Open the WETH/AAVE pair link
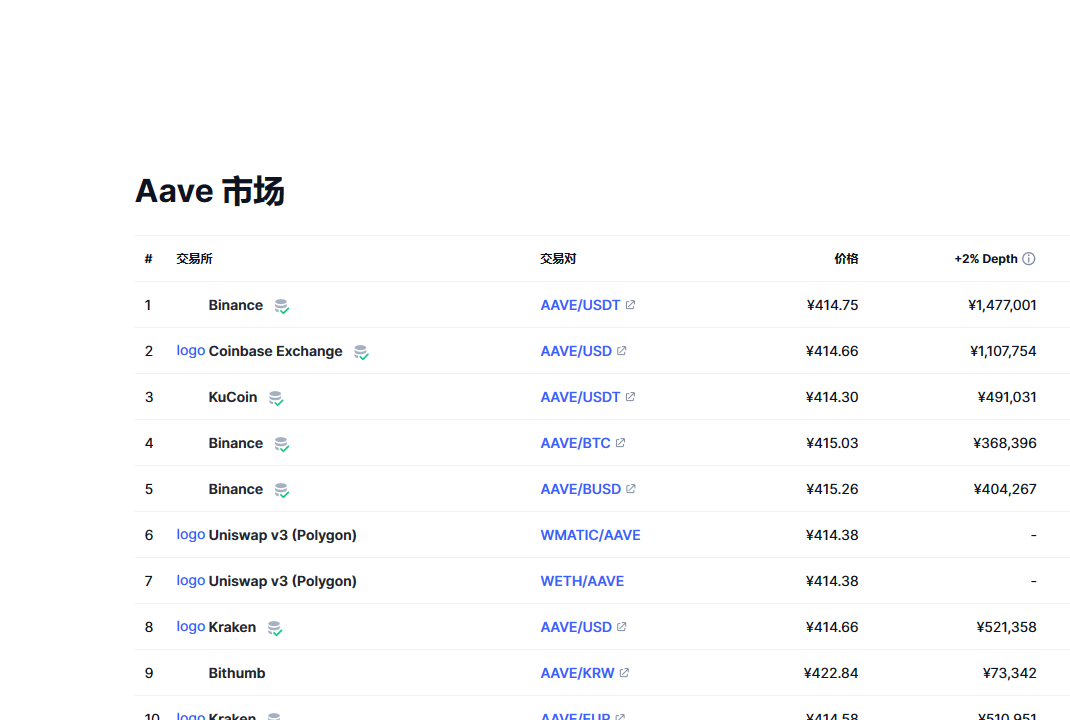Screen dimensions: 1070x720 point(582,581)
